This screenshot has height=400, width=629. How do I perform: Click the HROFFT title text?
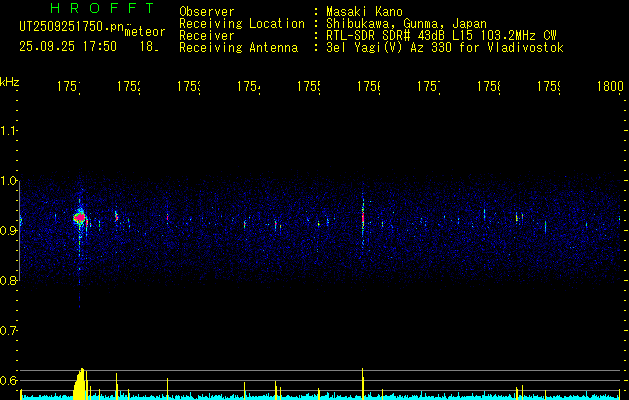tap(103, 8)
